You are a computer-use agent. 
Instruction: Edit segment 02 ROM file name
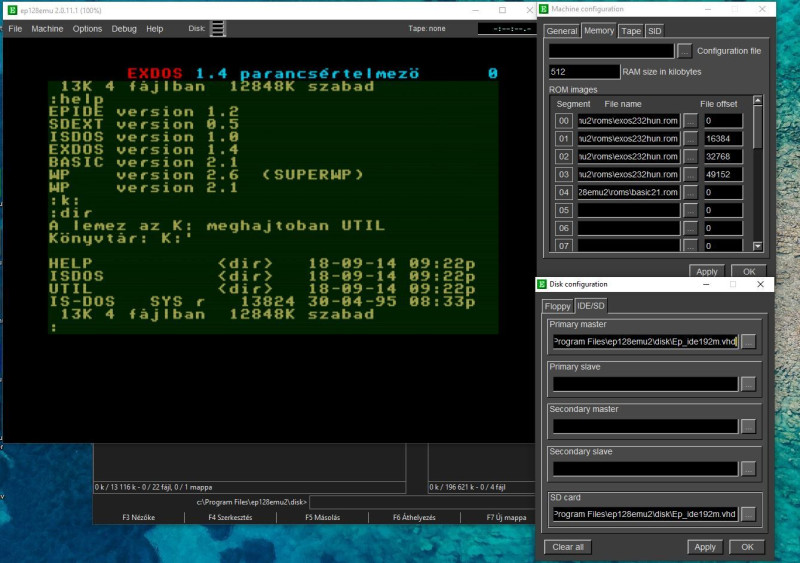click(x=629, y=157)
